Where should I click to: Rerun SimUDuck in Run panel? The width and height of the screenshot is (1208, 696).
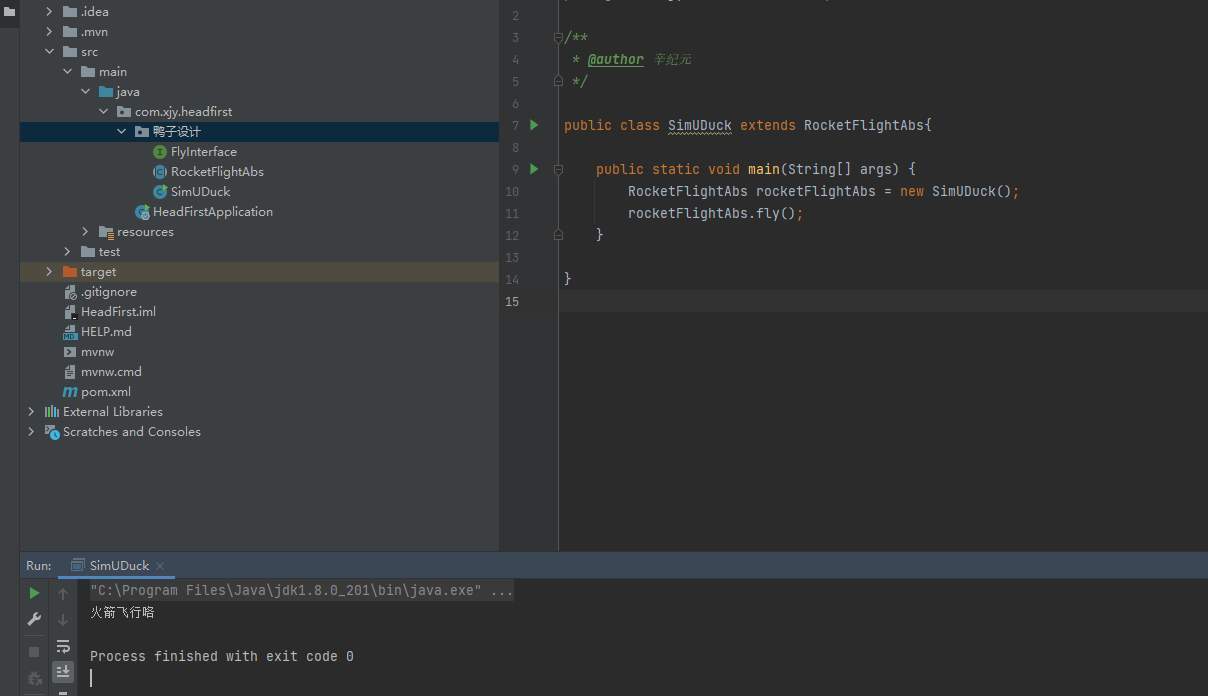coord(34,593)
